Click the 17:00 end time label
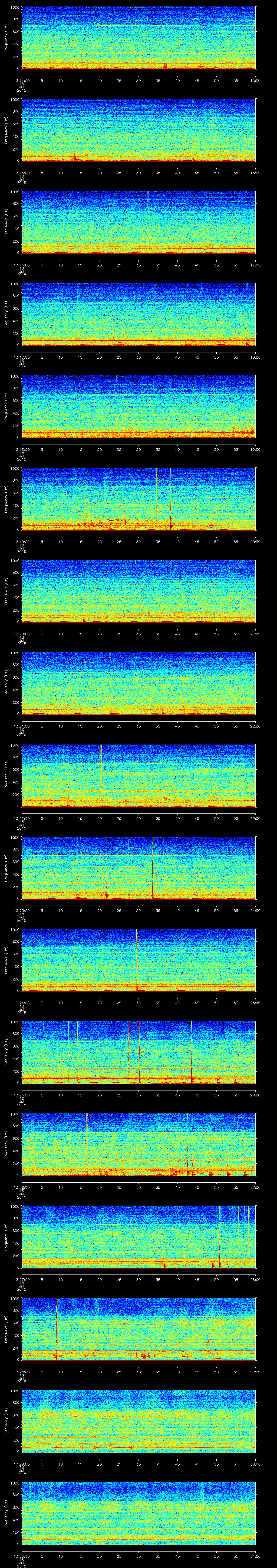 tap(256, 265)
